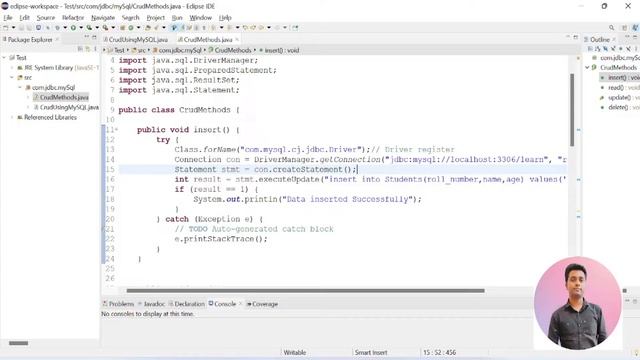Viewport: 640px width, 360px height.
Task: Toggle the fold marker at line 11
Action: pos(116,130)
